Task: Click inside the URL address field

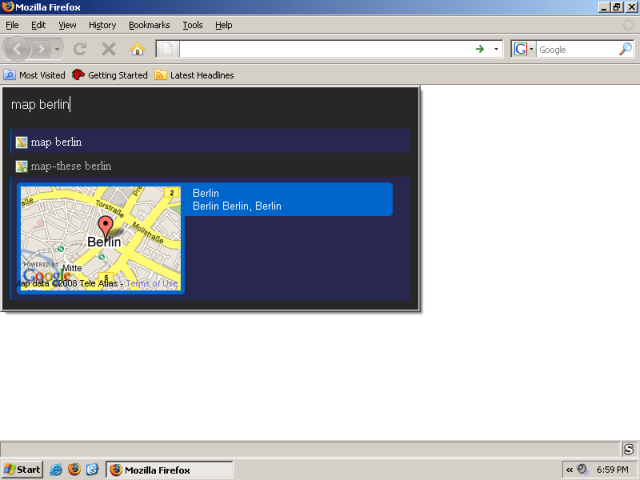Action: (x=324, y=49)
